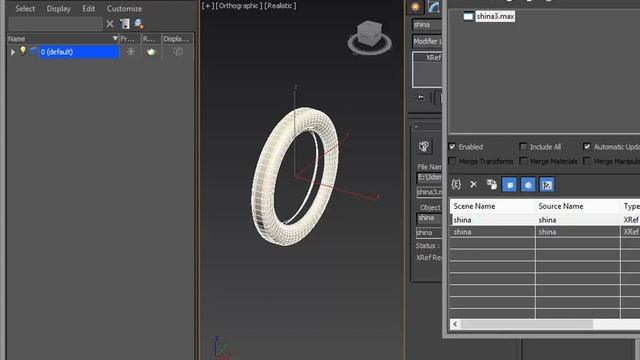
Task: Click the Fr... column header
Action: tap(130, 39)
